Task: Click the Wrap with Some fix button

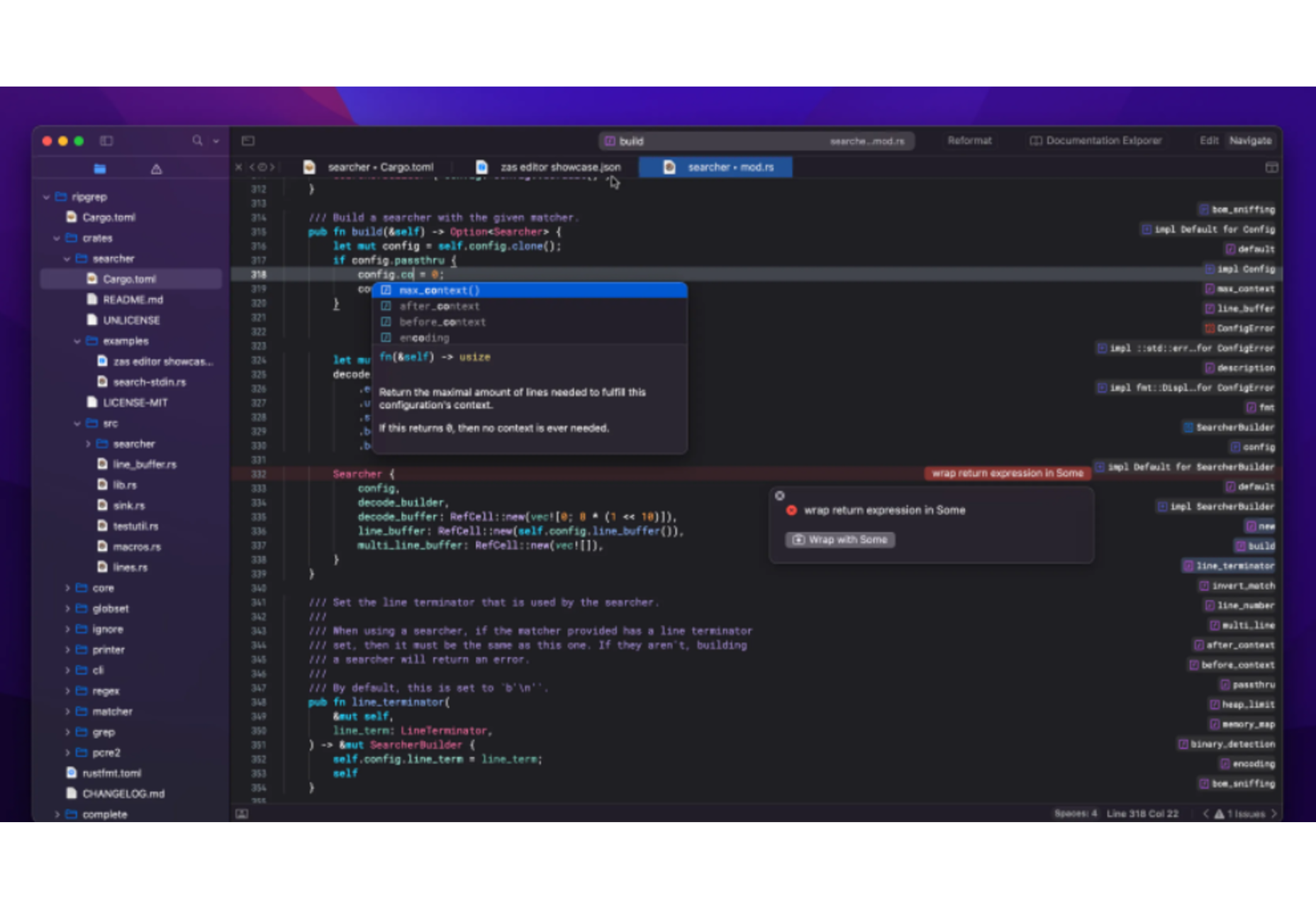Action: pyautogui.click(x=840, y=540)
